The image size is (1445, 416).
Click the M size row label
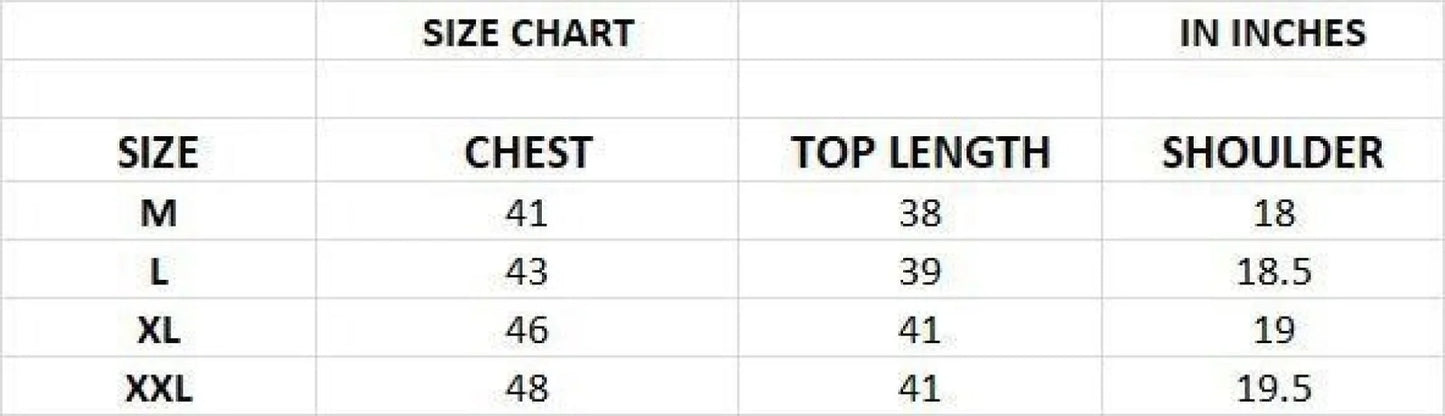(158, 213)
